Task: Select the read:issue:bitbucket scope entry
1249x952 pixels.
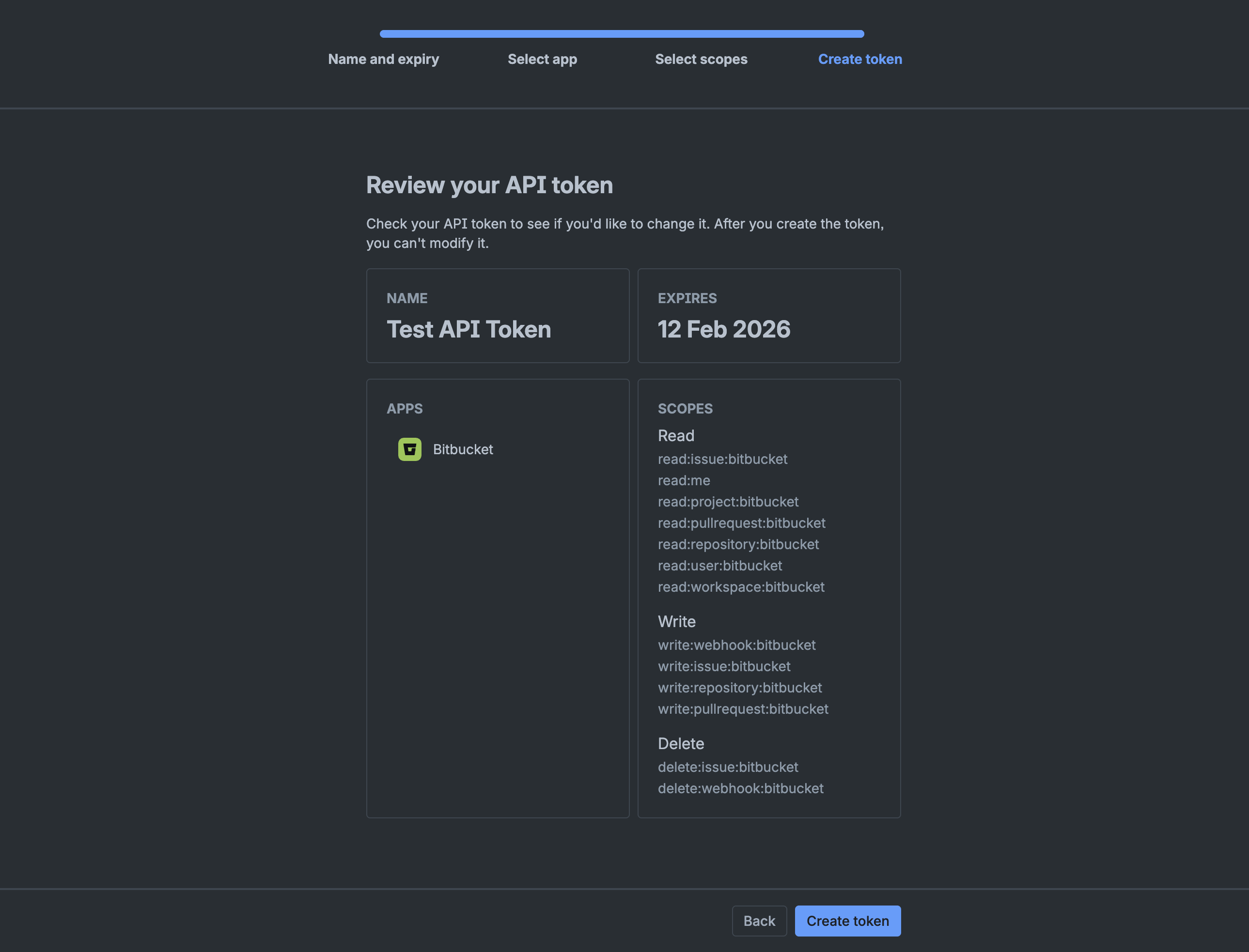Action: 723,459
